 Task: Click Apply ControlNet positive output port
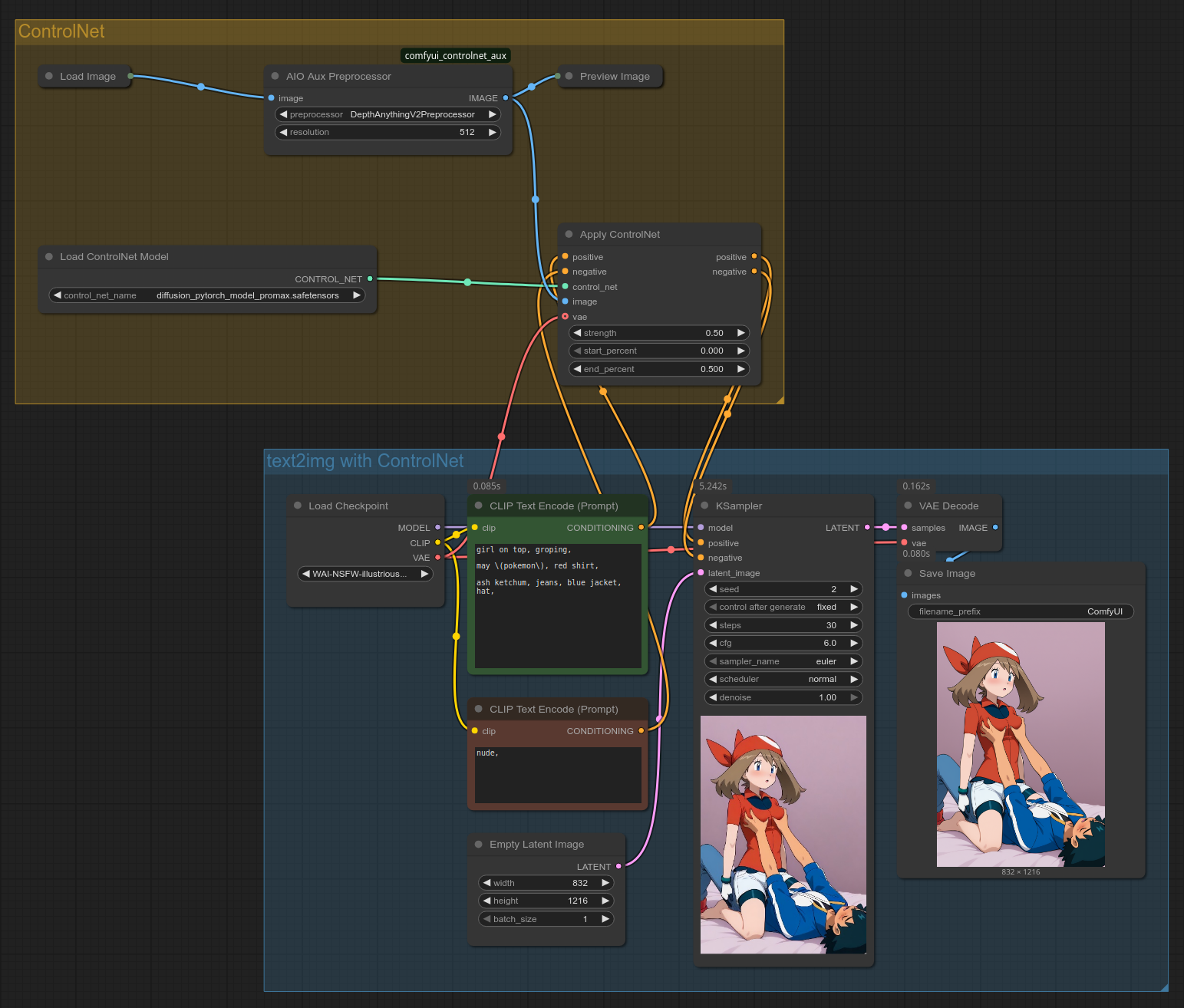point(754,257)
